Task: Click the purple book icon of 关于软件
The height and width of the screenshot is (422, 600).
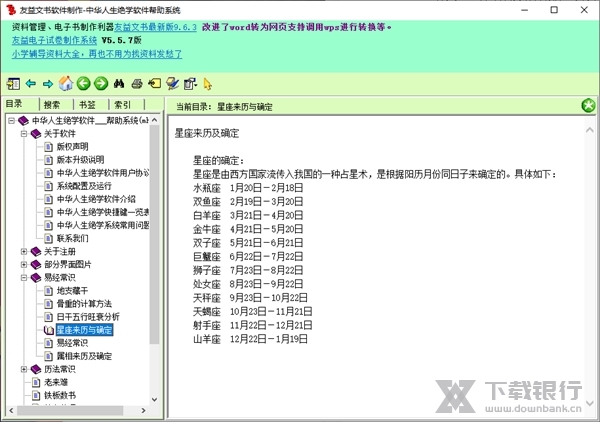Action: pyautogui.click(x=36, y=134)
